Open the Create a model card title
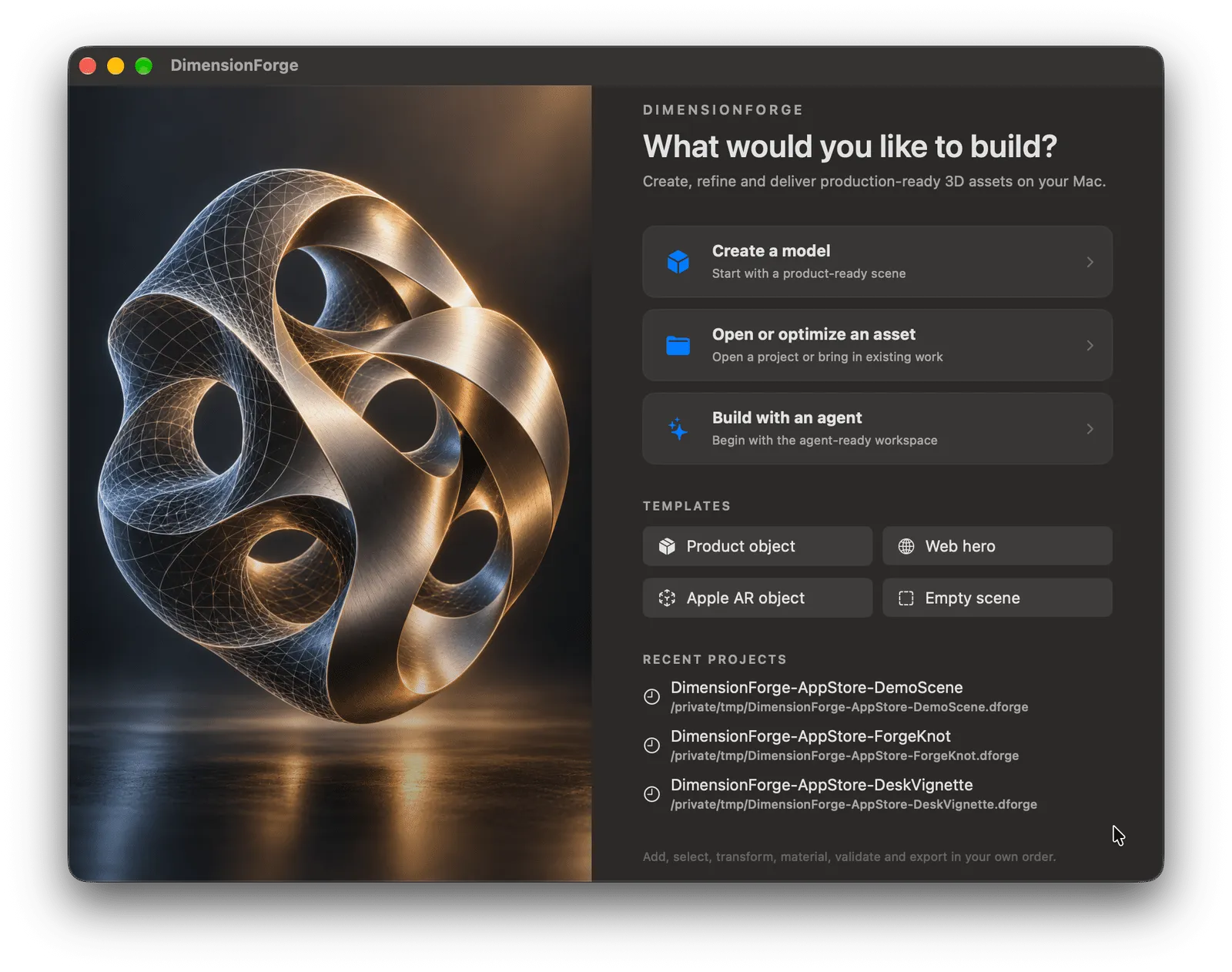Screen dimensions: 1232x972 (x=771, y=251)
